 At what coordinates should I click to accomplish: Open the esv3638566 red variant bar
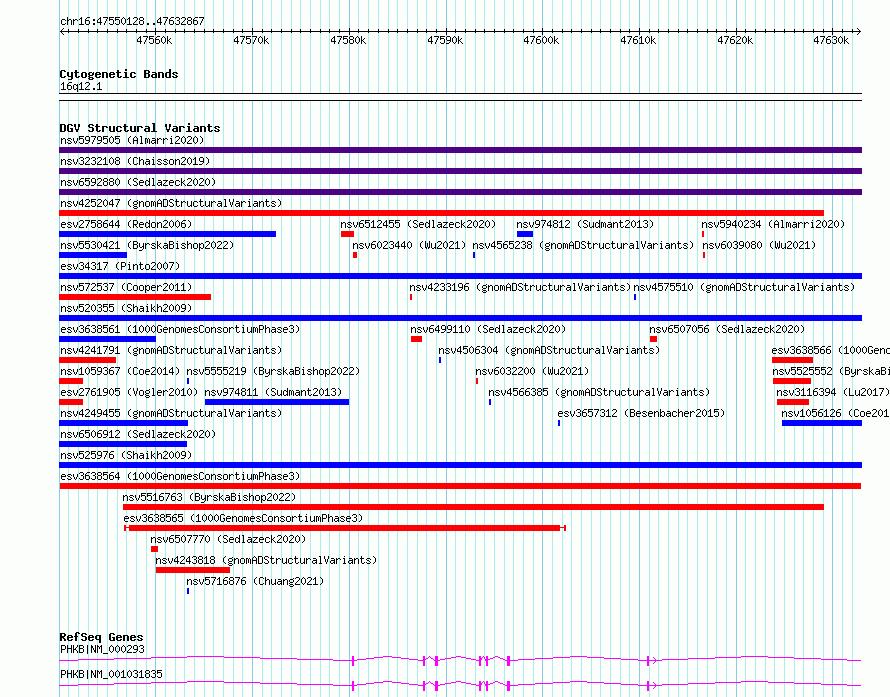pyautogui.click(x=792, y=360)
